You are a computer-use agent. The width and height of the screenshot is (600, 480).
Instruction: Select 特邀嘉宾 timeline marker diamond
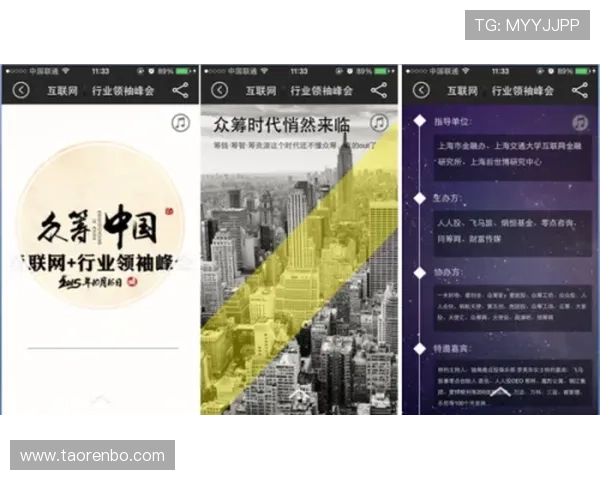click(420, 349)
